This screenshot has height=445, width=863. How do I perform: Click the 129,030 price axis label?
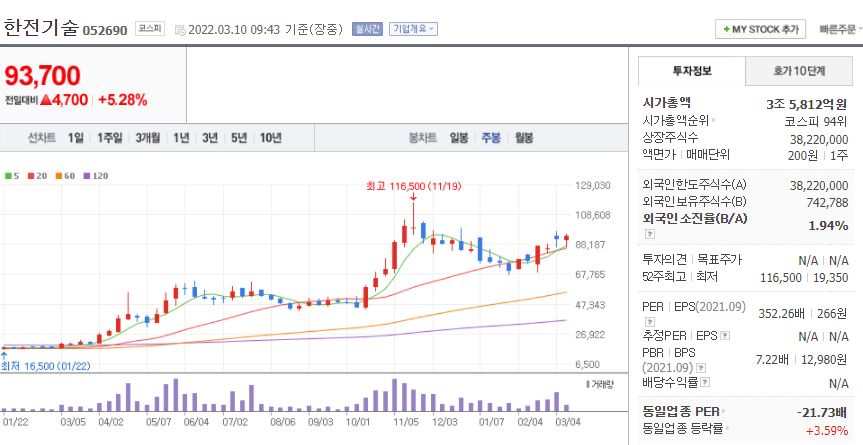coord(593,185)
